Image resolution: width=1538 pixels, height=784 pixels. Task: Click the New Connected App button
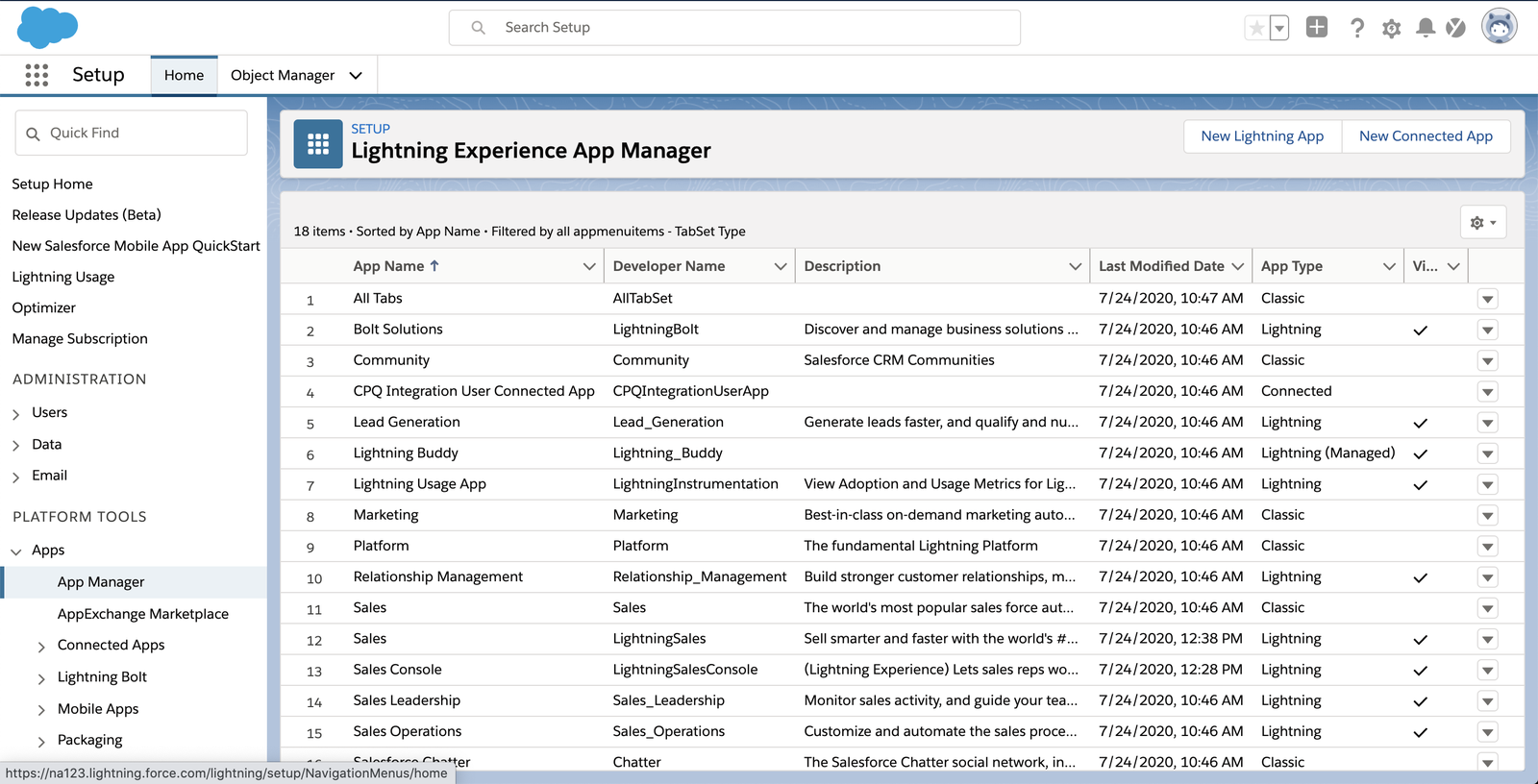(1426, 136)
